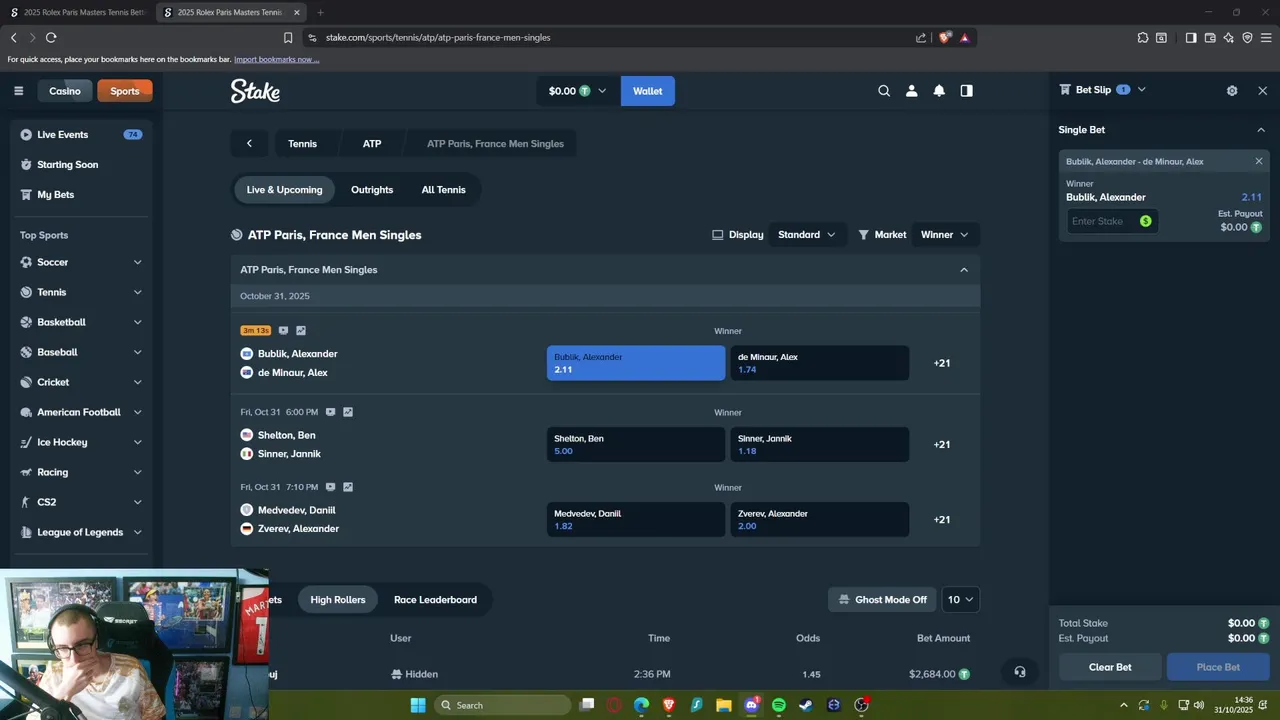Switch to Casino mode

click(x=65, y=91)
